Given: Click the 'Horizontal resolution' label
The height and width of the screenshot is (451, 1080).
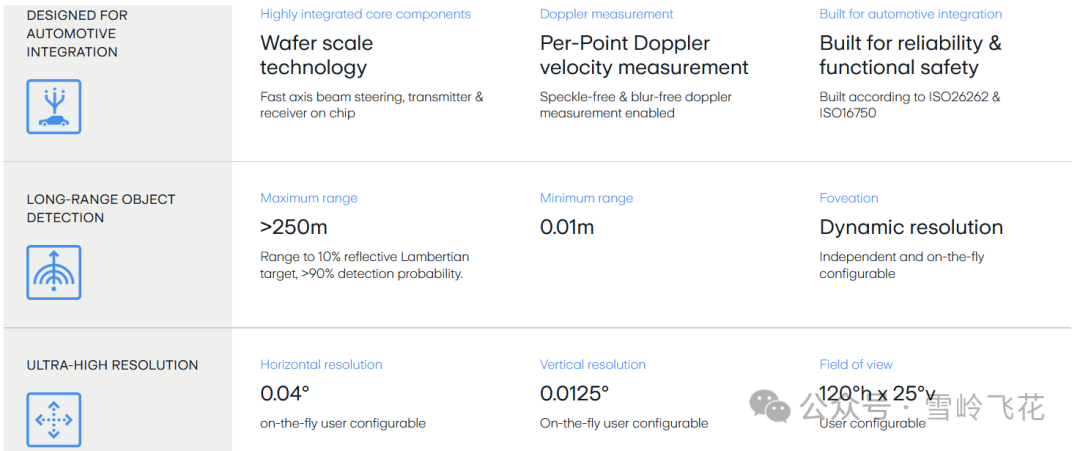Looking at the screenshot, I should coord(321,364).
